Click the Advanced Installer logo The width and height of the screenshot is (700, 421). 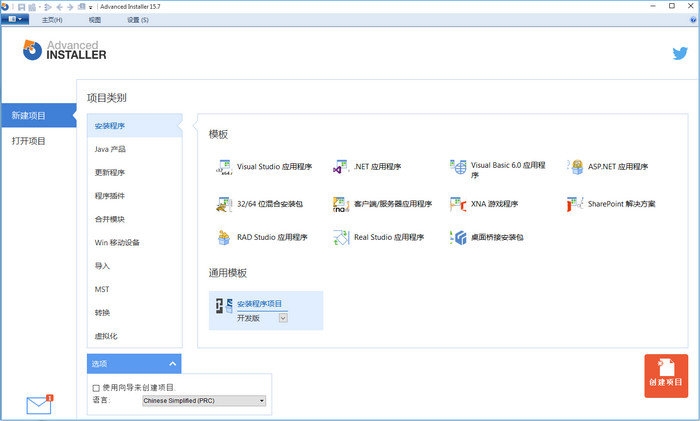65,50
